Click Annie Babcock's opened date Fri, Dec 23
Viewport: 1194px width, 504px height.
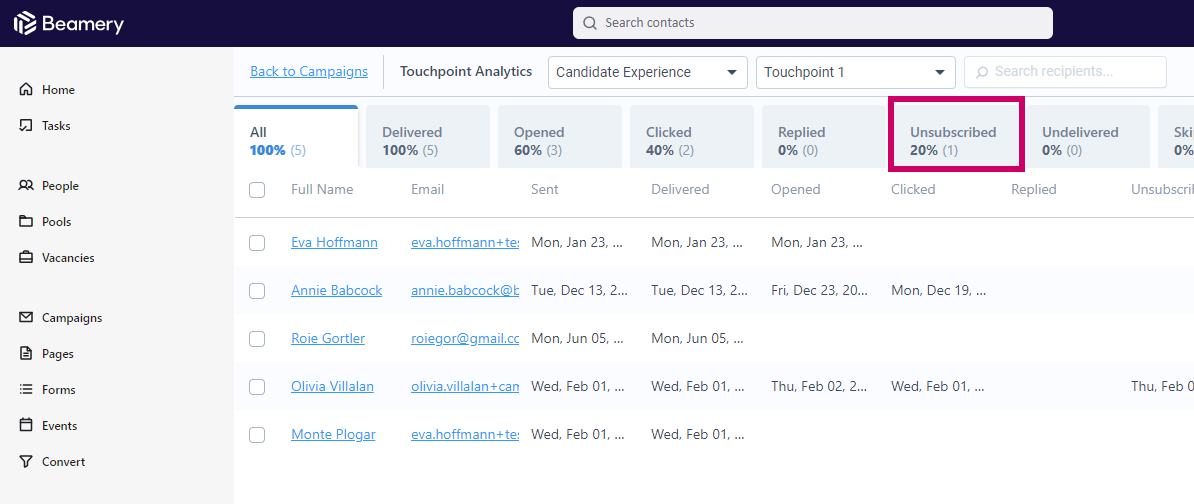click(x=819, y=291)
